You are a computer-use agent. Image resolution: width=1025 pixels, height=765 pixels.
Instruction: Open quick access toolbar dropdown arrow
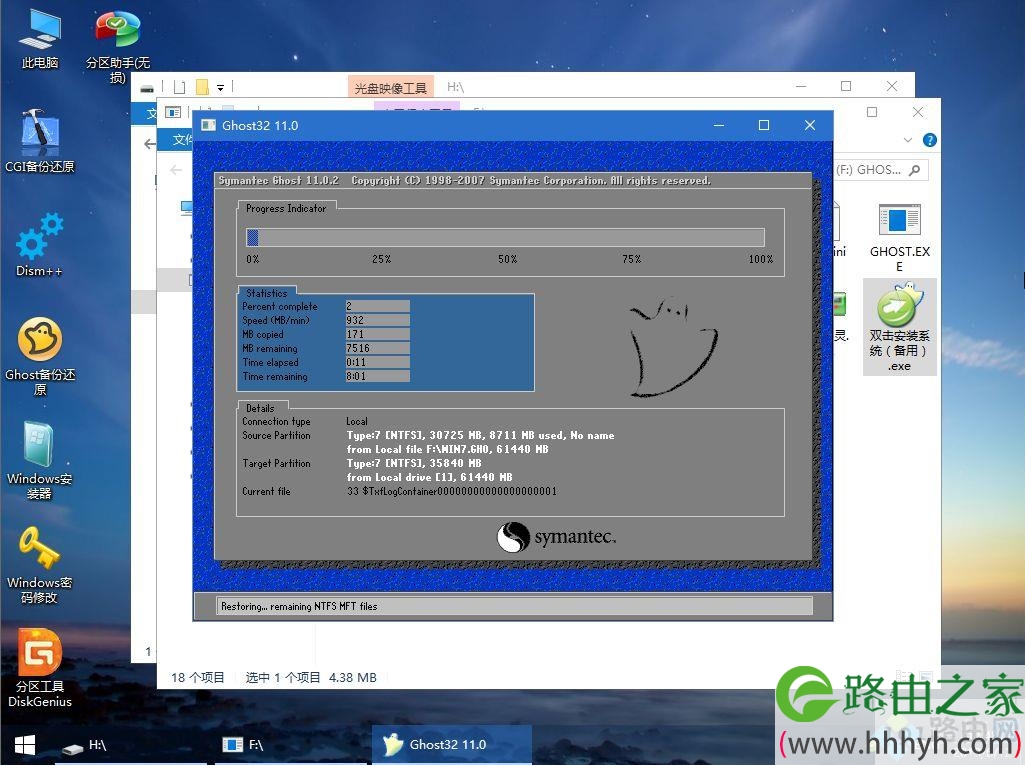tap(220, 88)
